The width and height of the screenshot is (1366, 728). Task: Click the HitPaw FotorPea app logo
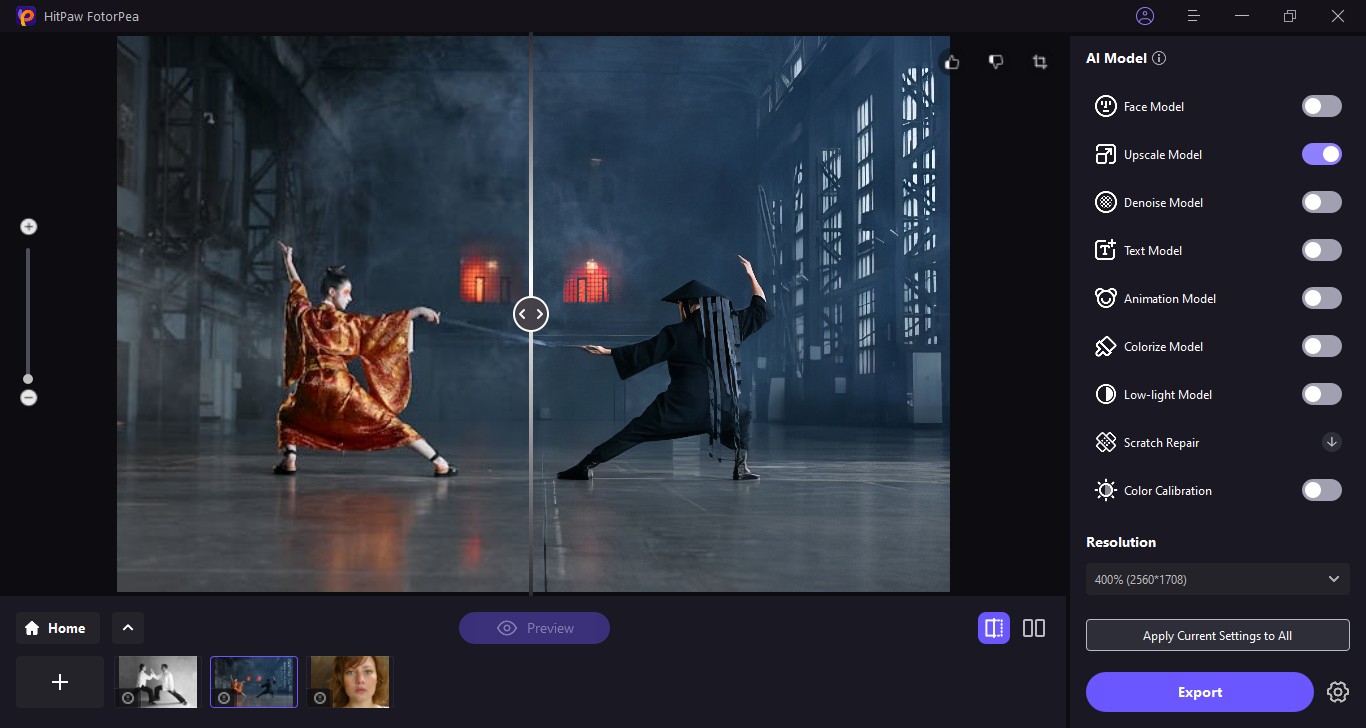26,16
